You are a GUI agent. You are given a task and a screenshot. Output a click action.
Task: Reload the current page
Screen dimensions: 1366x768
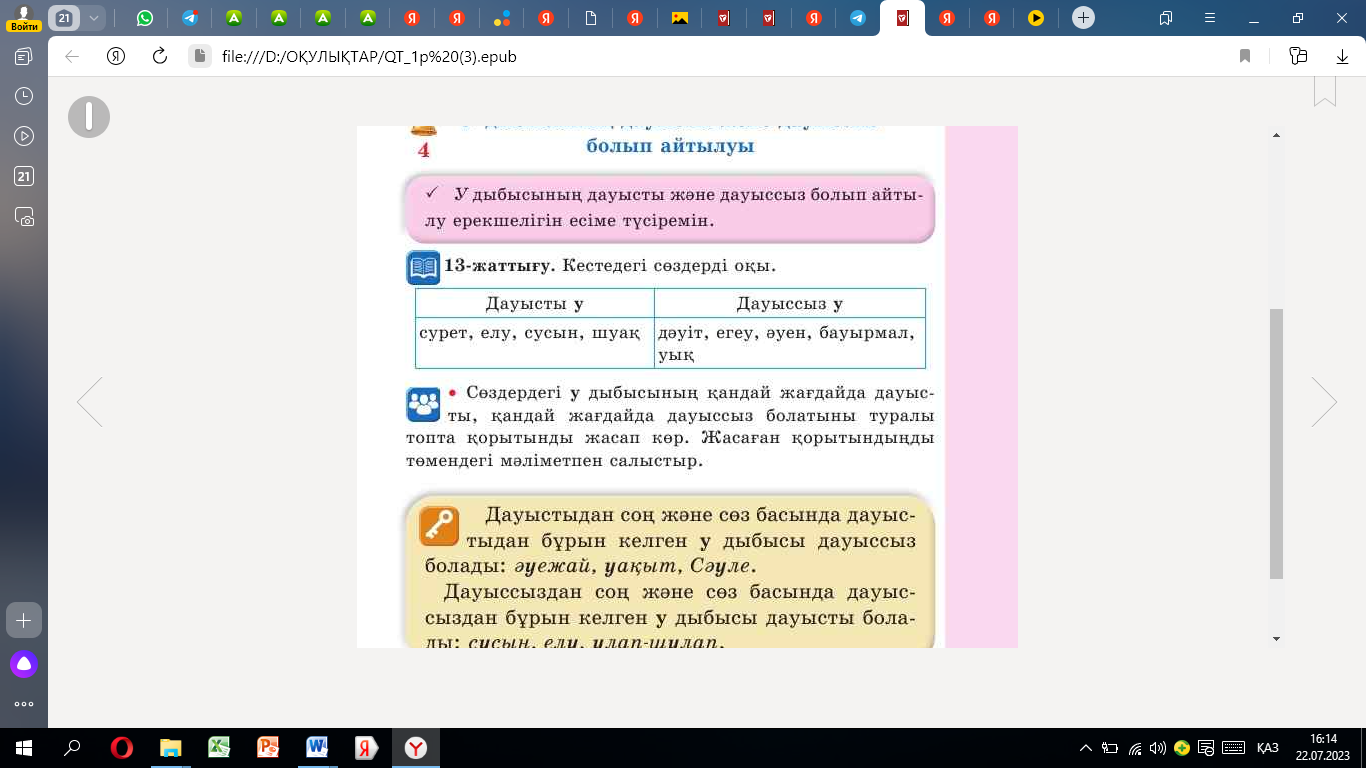pos(159,57)
